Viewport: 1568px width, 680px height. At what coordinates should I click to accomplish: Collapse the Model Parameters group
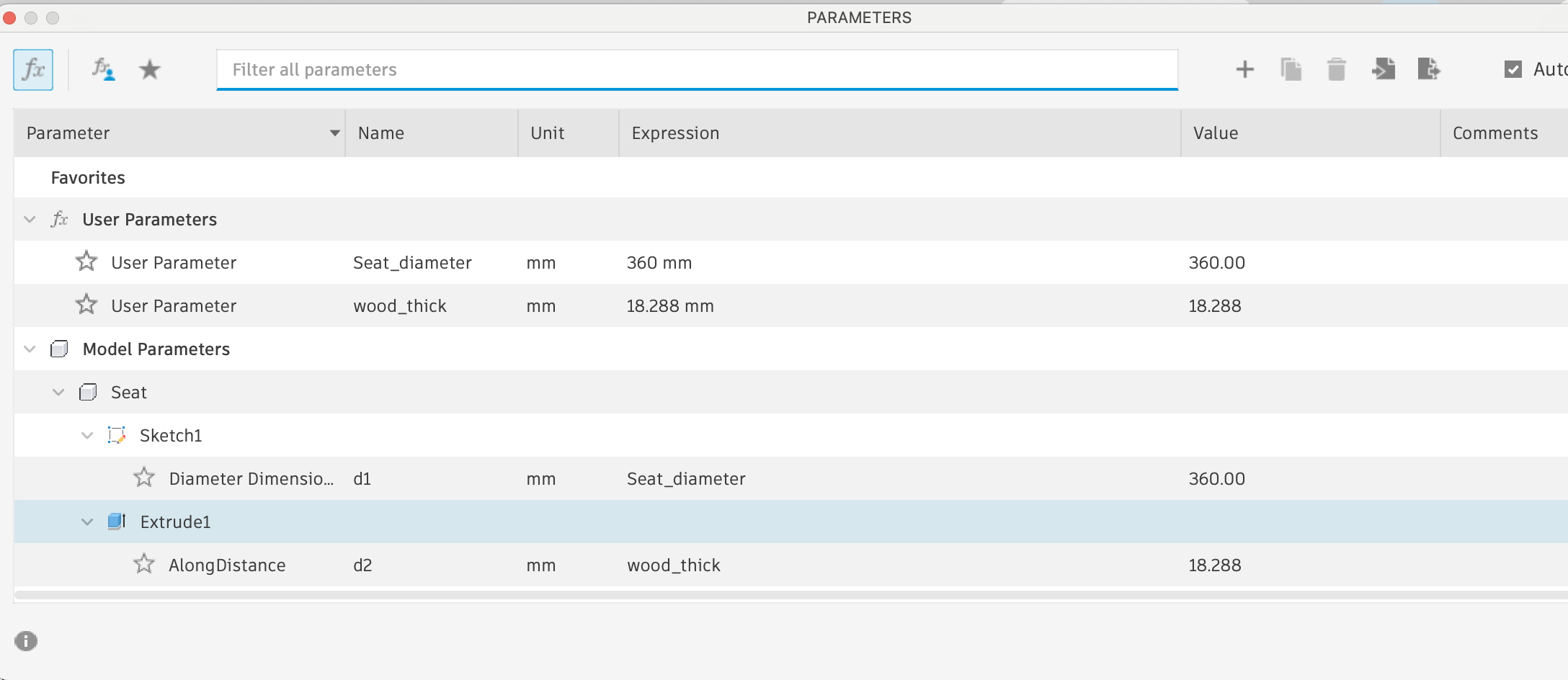(30, 349)
